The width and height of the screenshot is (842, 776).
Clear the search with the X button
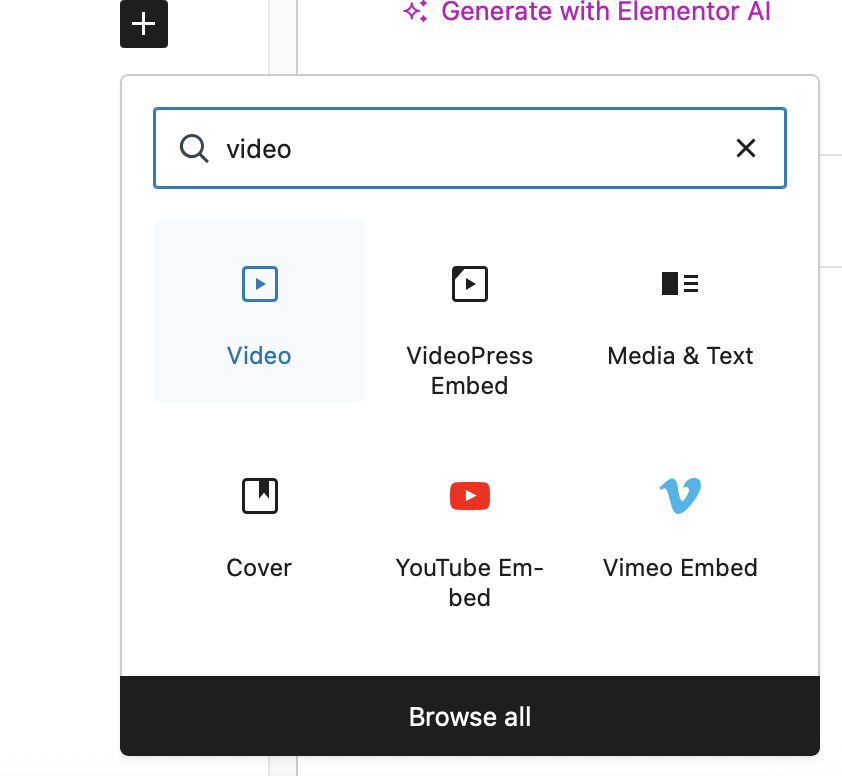tap(746, 149)
